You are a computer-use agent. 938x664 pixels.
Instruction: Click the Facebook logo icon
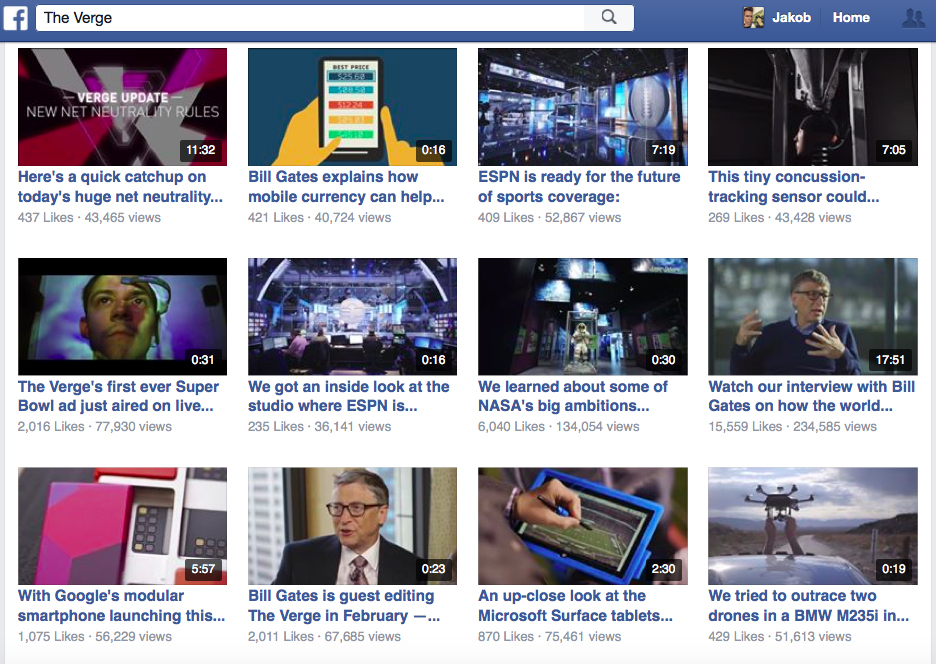tap(16, 18)
